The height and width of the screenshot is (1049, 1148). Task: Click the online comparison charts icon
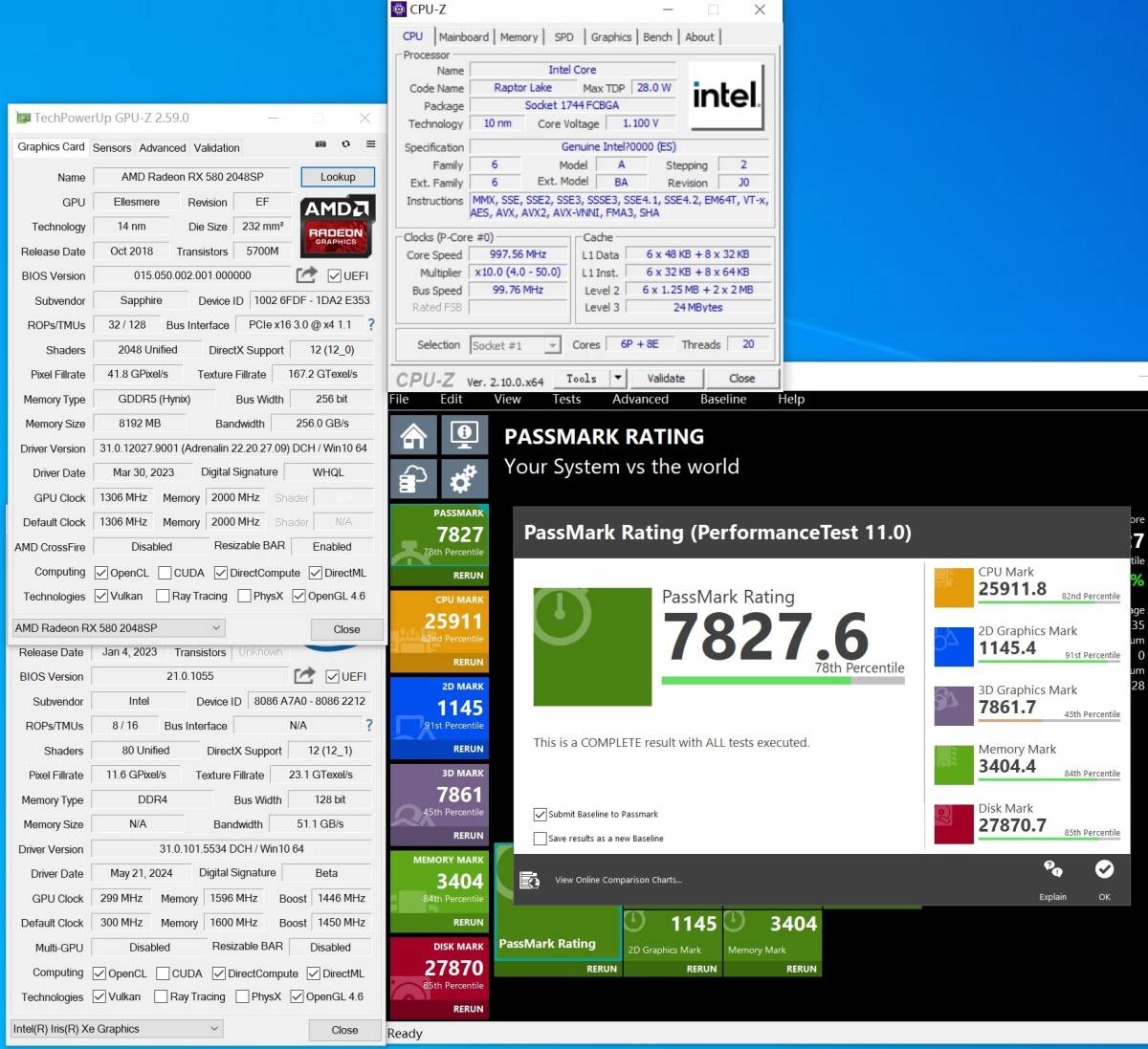529,880
